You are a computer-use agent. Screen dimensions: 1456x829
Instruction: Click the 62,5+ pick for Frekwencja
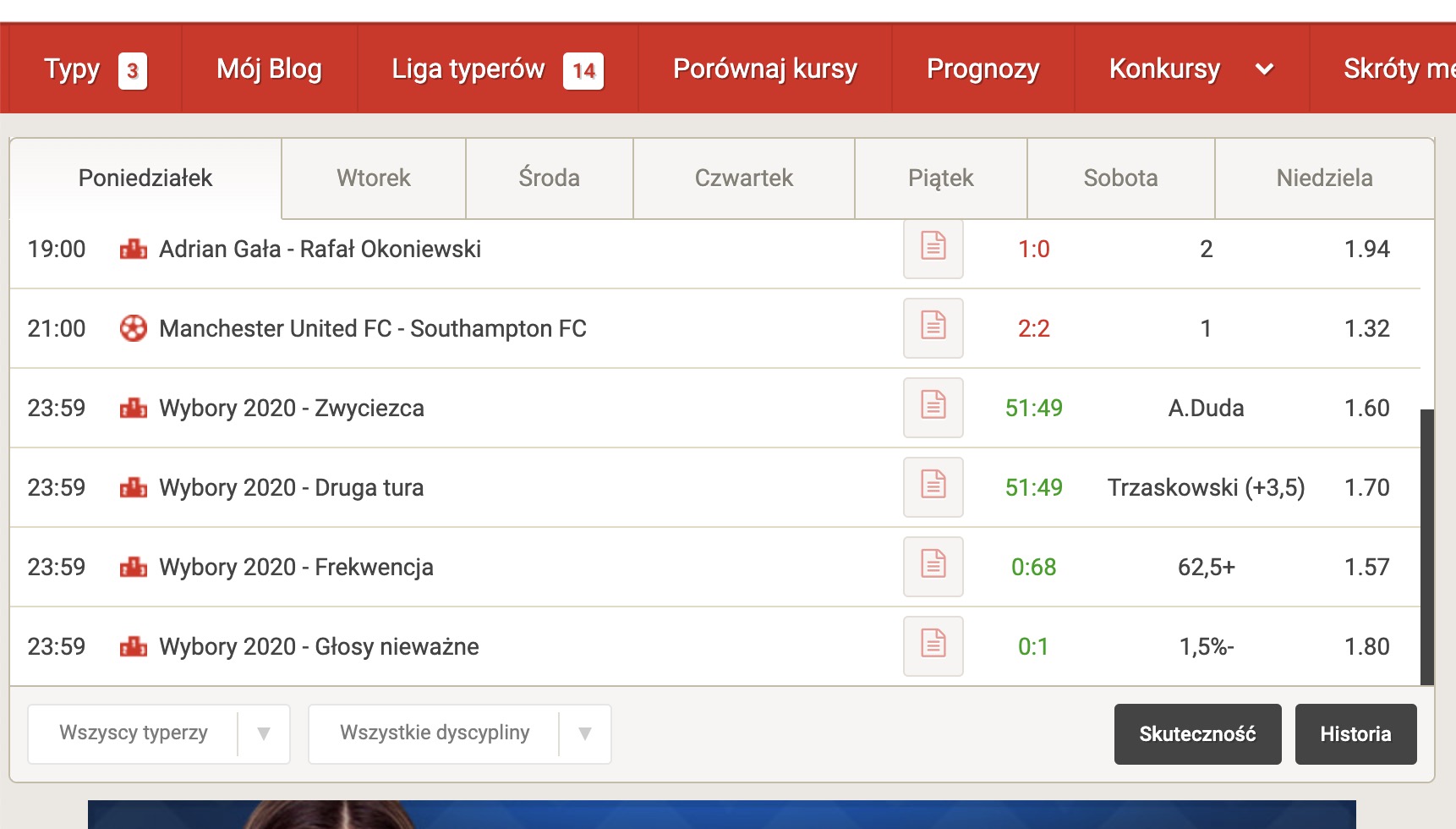[1207, 567]
